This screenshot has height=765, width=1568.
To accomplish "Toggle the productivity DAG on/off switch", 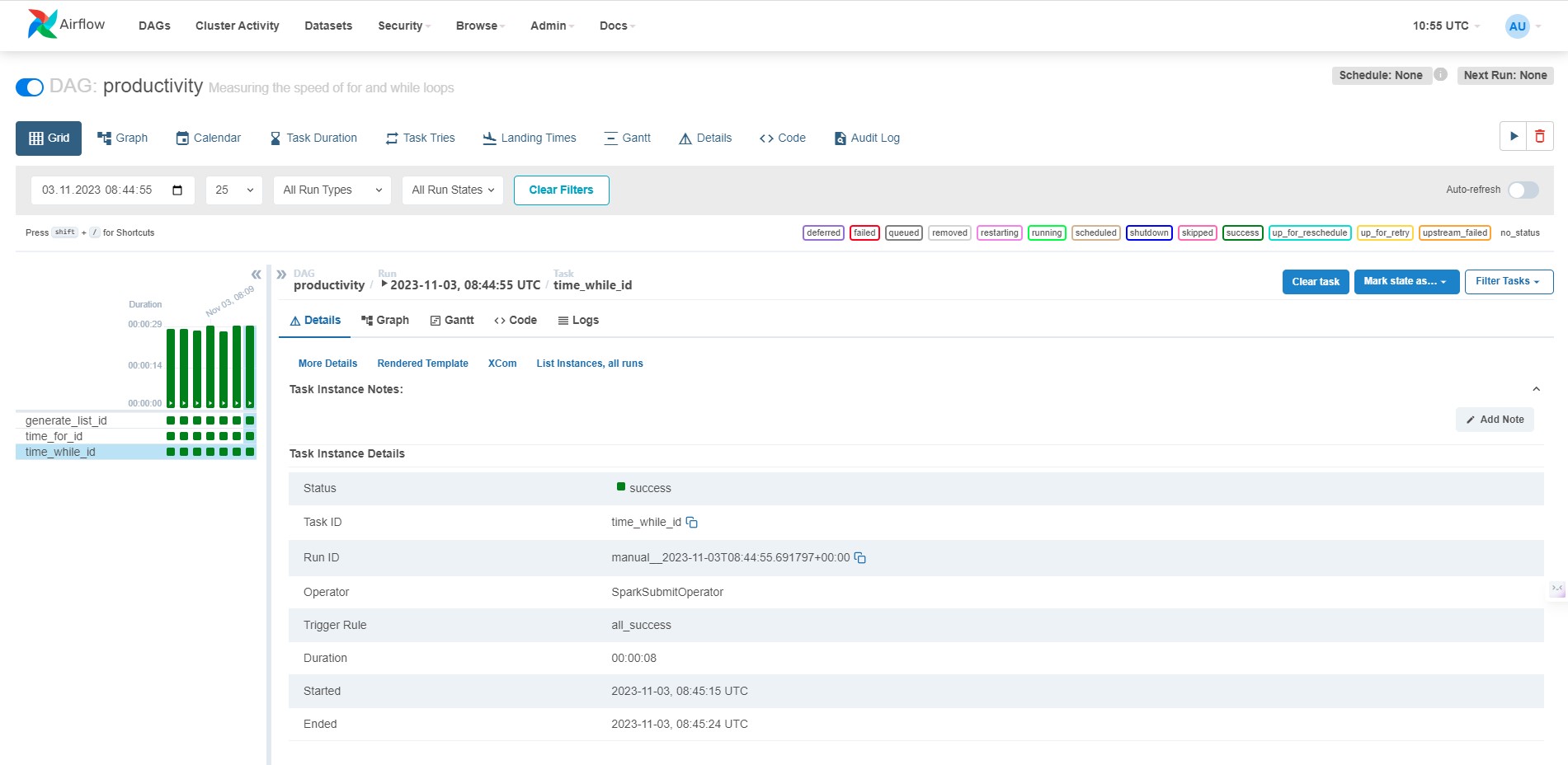I will pyautogui.click(x=30, y=87).
